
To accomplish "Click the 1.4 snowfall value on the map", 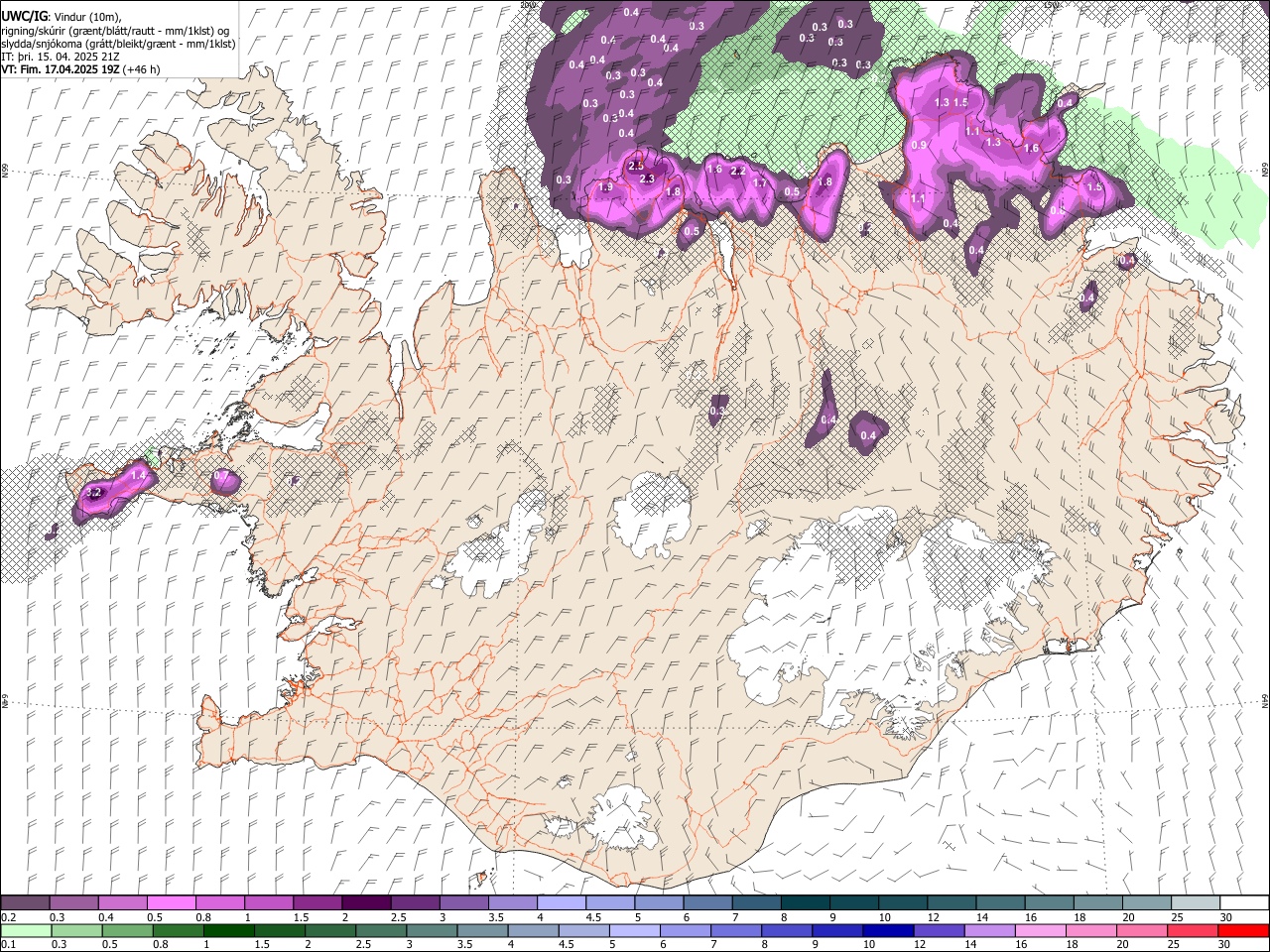I will point(139,476).
